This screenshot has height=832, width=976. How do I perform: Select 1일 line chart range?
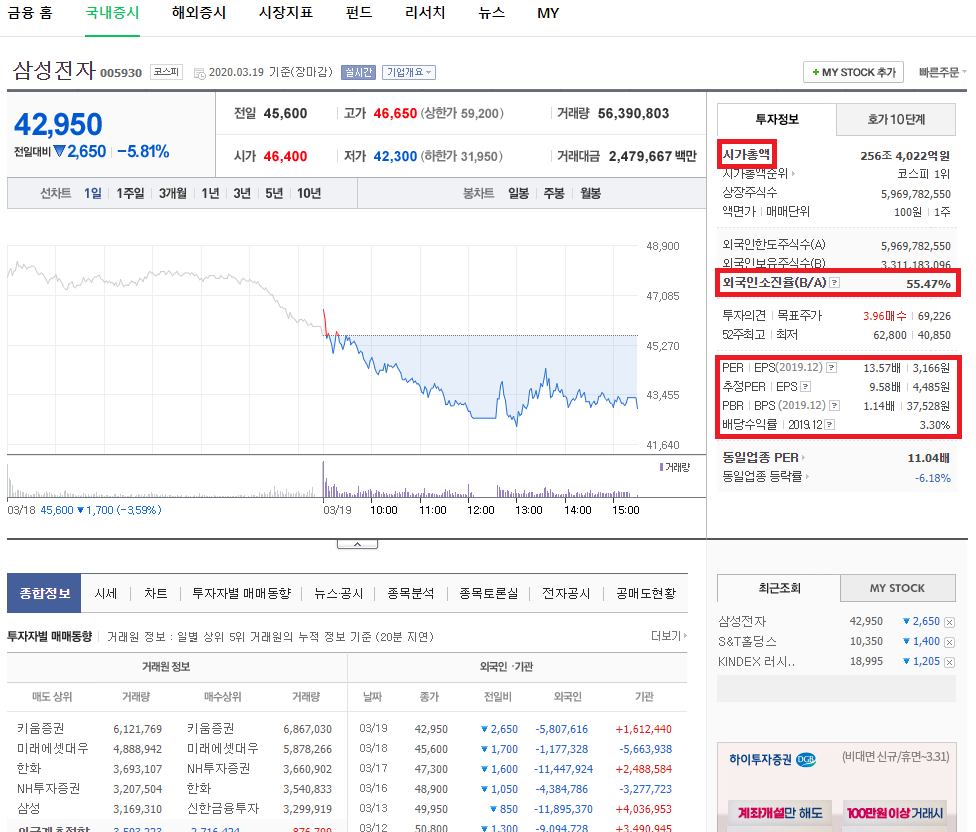click(93, 194)
